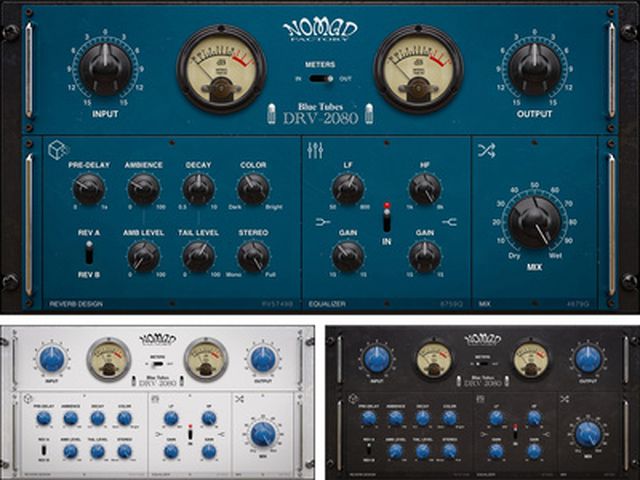The width and height of the screenshot is (640, 480).
Task: Click shuffle icon on the silver skin
Action: 240,399
